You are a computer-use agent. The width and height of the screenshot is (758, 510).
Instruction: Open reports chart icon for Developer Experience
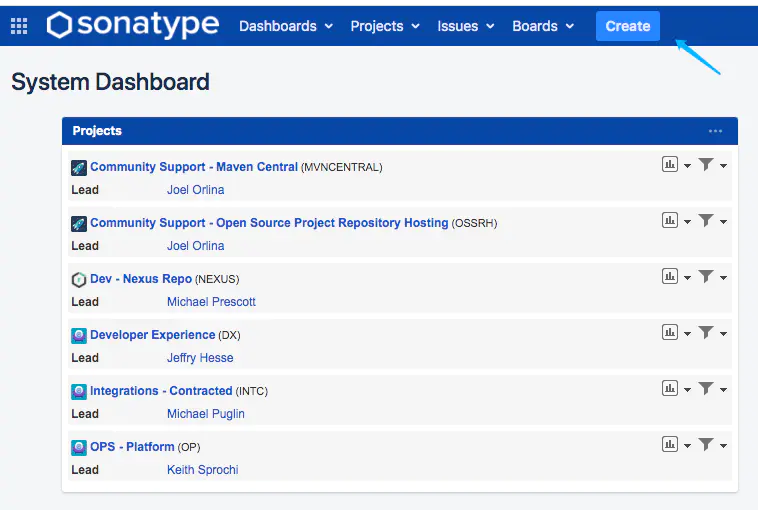pyautogui.click(x=670, y=332)
